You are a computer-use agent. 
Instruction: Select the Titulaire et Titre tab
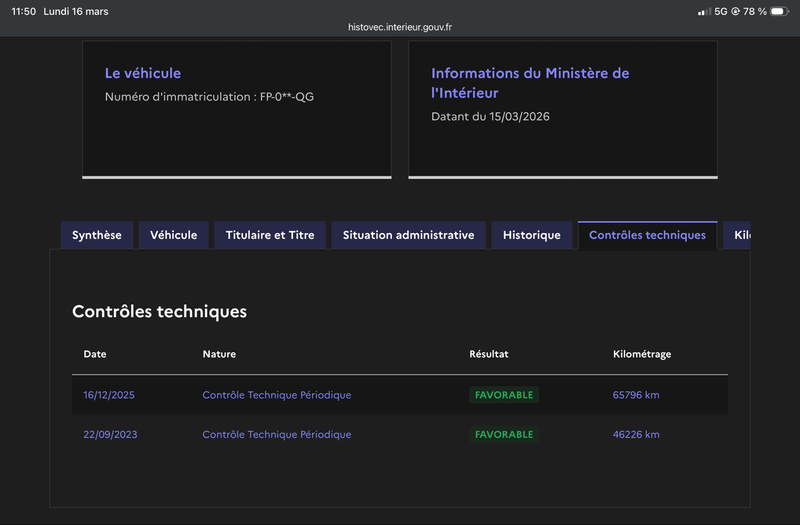269,235
